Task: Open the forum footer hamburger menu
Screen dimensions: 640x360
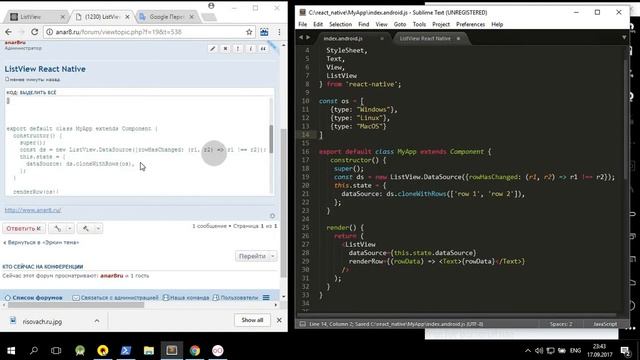Action: click(x=266, y=298)
